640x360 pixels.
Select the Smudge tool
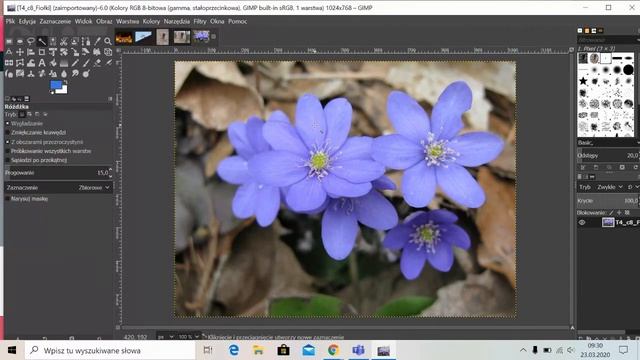[x=75, y=74]
